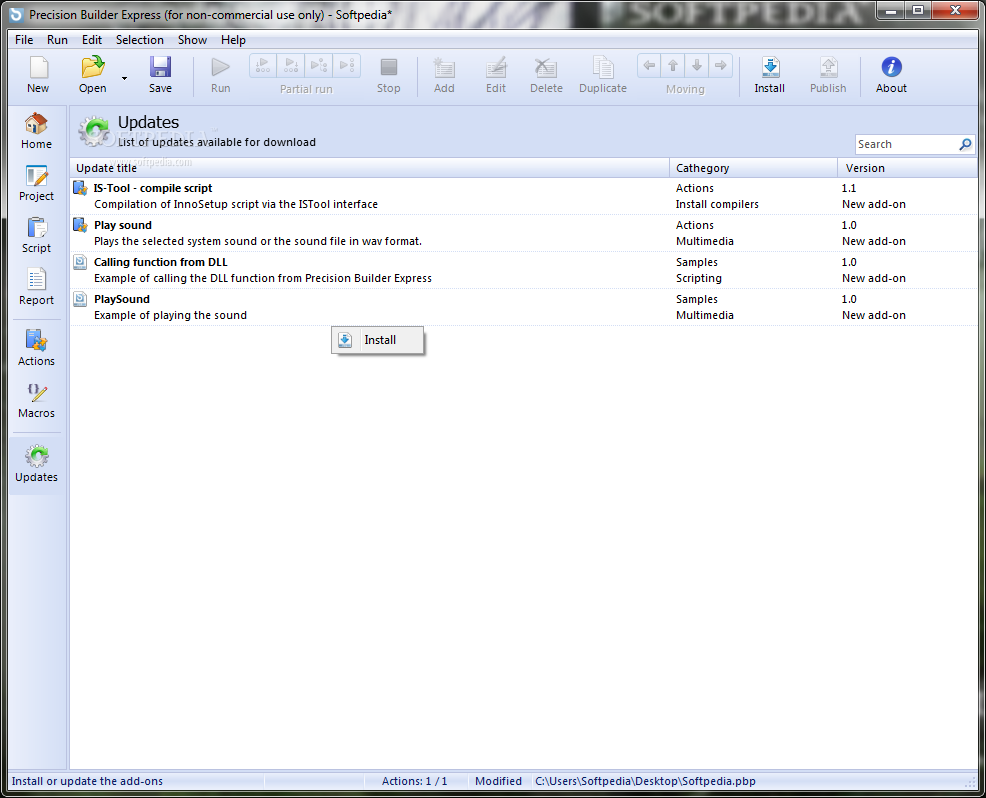Click the Delete toolbar icon

[545, 67]
